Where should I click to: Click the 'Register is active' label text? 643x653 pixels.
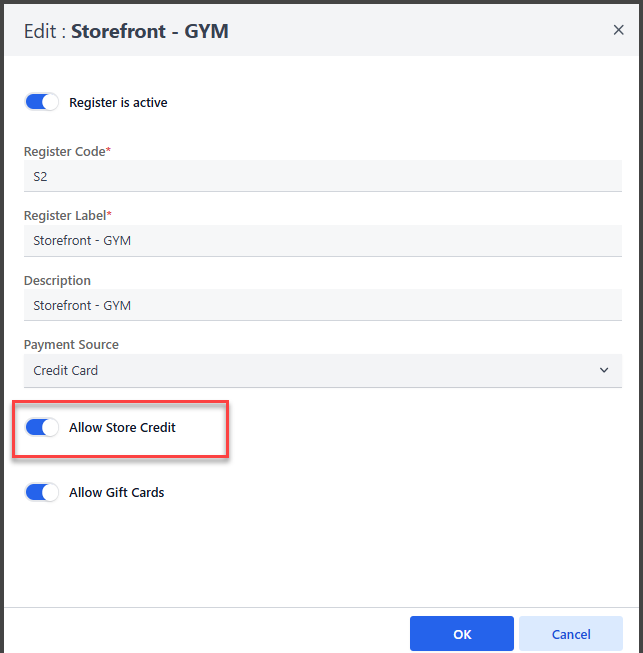coord(118,102)
